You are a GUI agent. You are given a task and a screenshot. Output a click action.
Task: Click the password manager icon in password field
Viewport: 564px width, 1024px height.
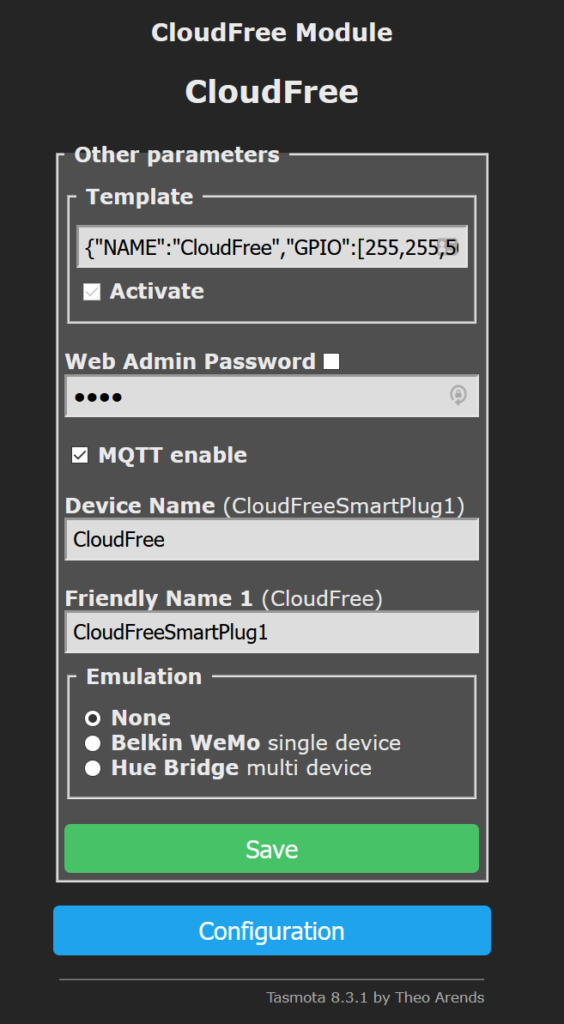coord(458,395)
